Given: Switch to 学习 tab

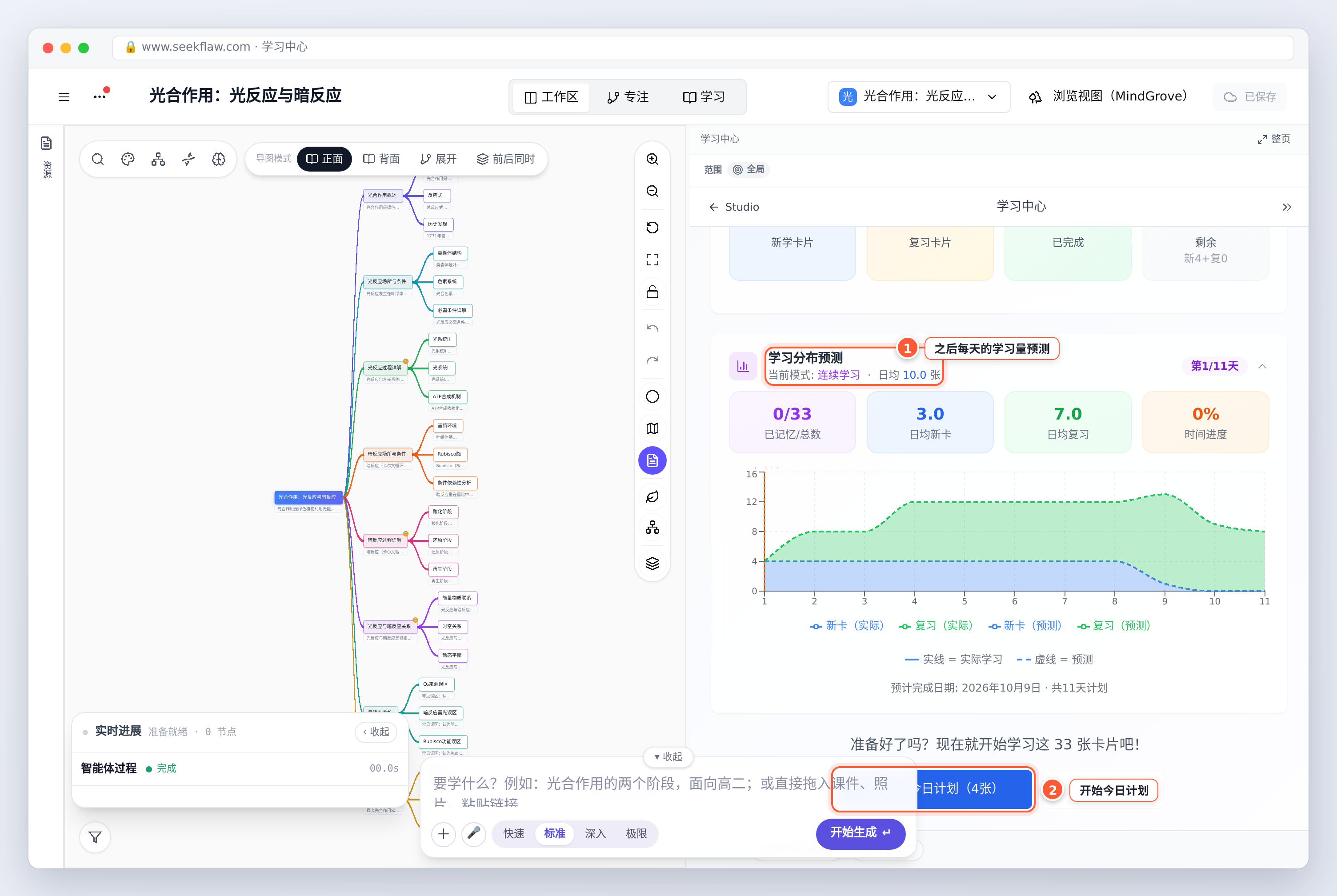Looking at the screenshot, I should coord(704,97).
